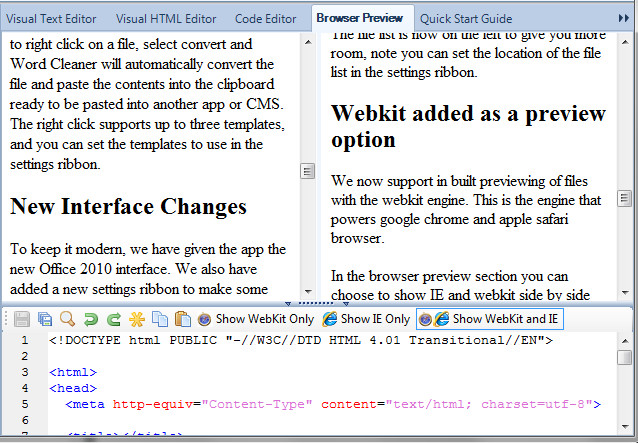Click the green Undo arrow

[x=90, y=319]
